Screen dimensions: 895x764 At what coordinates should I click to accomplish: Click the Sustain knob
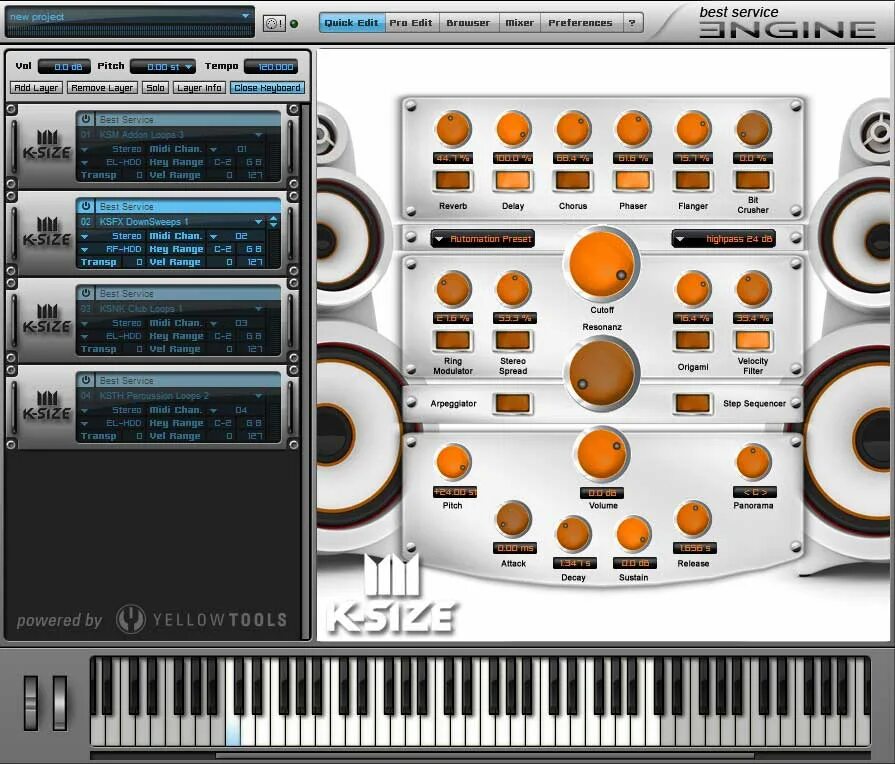click(x=633, y=534)
